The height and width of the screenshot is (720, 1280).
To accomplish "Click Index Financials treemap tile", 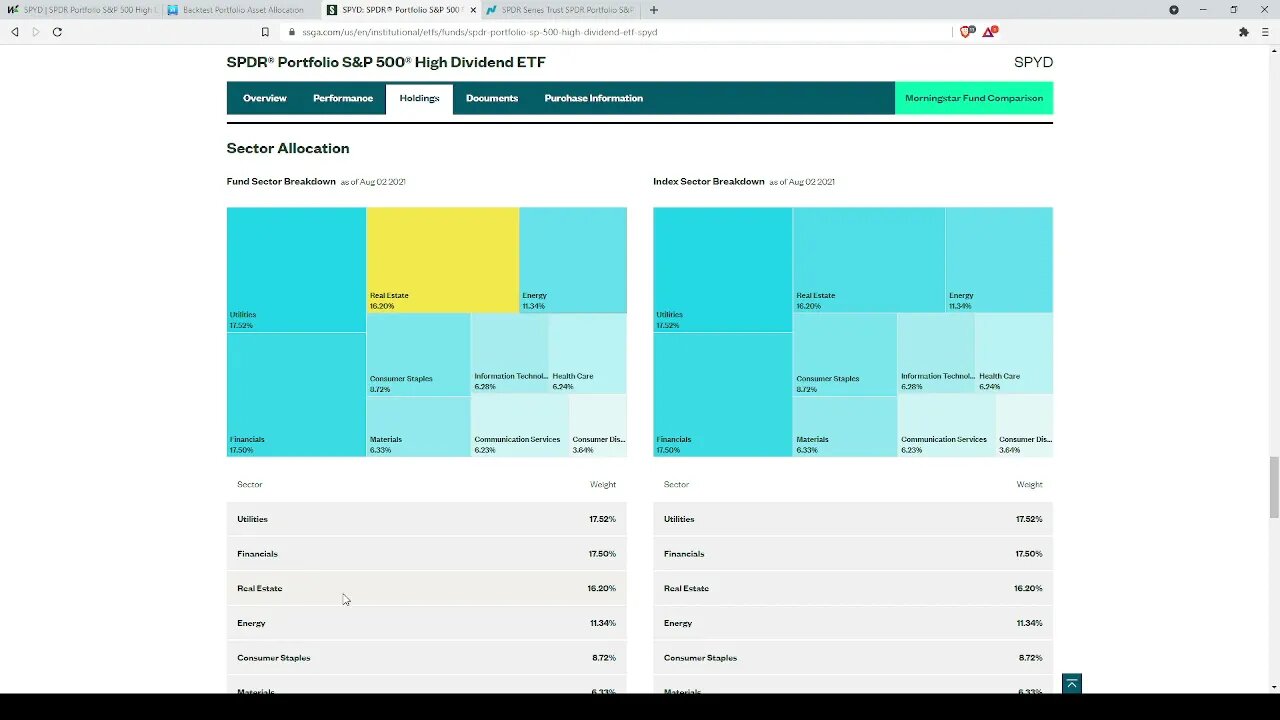I will [723, 395].
